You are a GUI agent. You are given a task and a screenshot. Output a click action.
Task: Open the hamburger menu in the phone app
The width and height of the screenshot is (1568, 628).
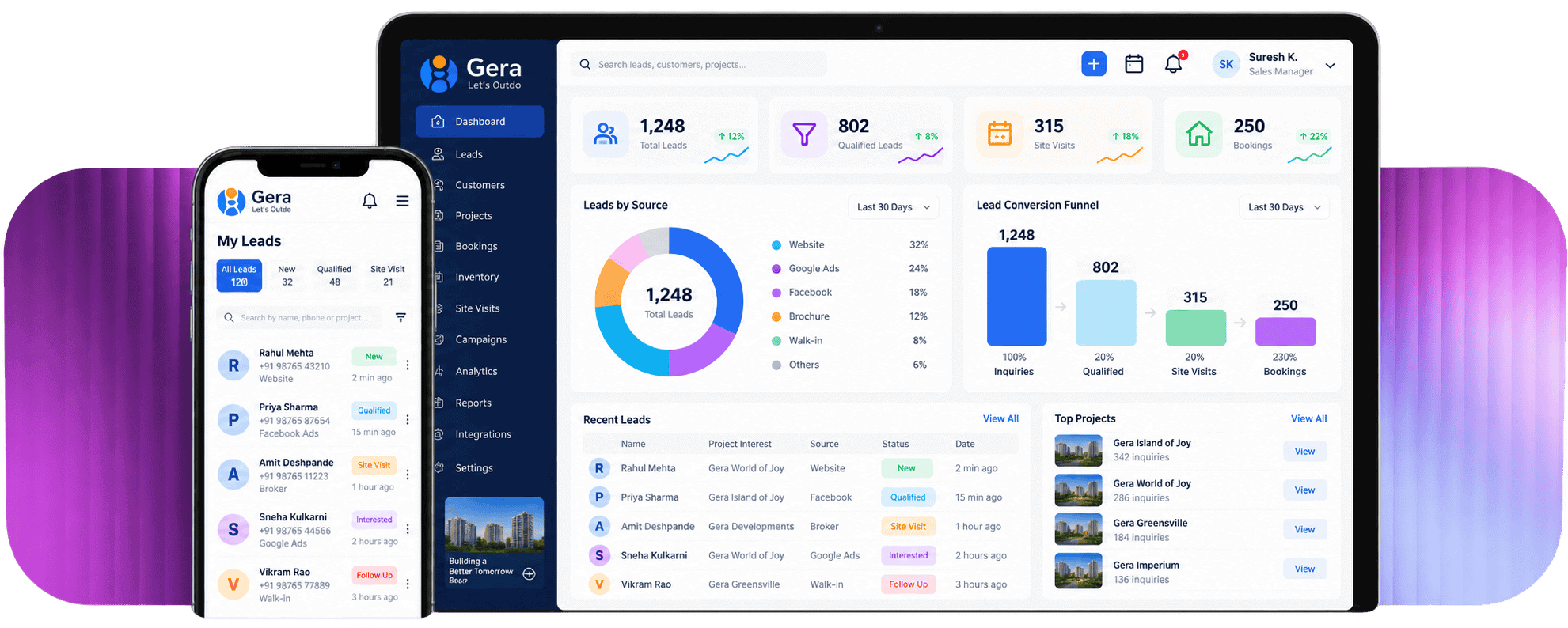(402, 201)
